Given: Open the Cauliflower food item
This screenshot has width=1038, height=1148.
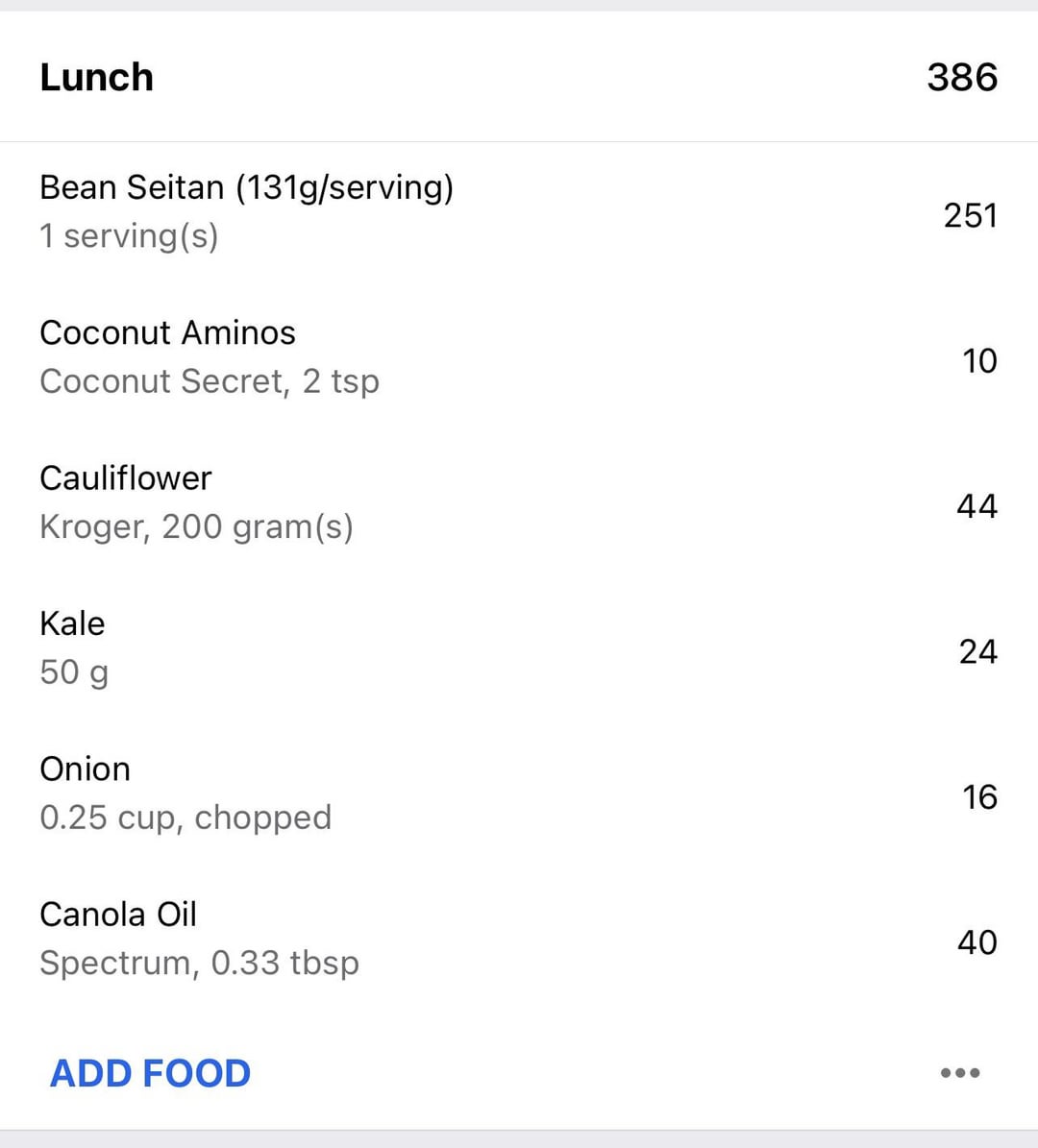Looking at the screenshot, I should 519,503.
